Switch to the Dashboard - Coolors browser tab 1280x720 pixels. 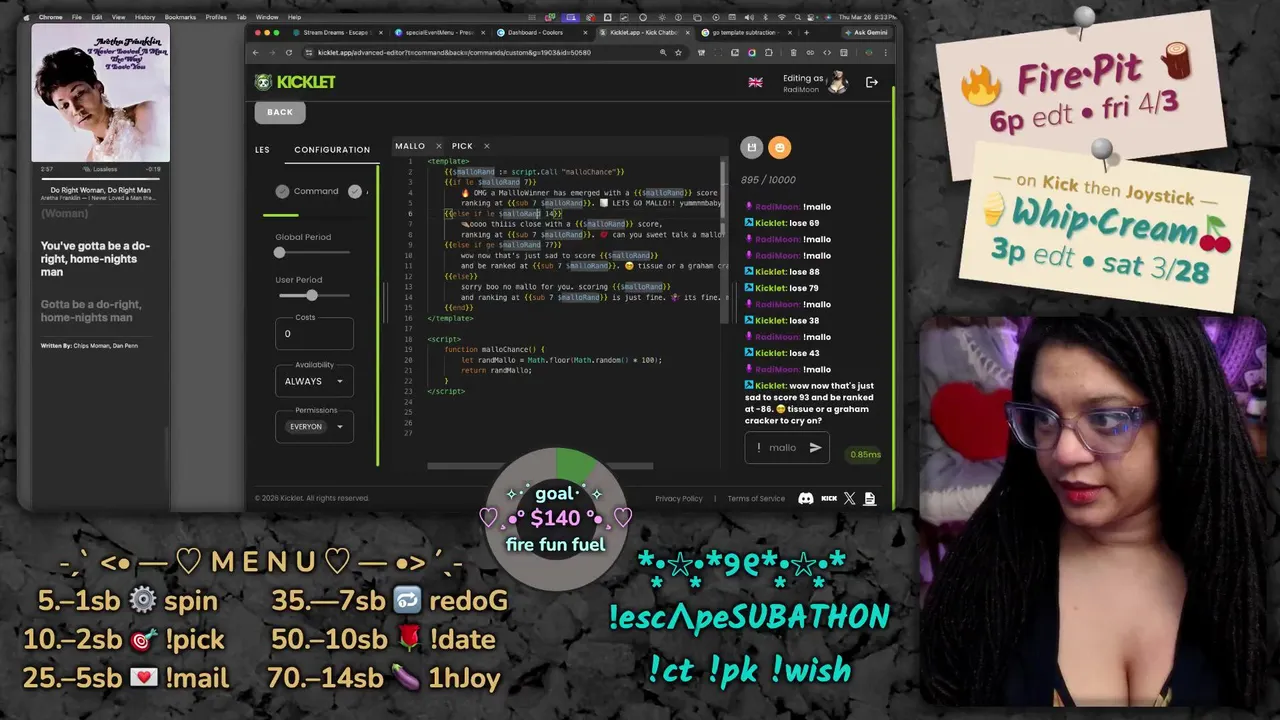click(542, 32)
